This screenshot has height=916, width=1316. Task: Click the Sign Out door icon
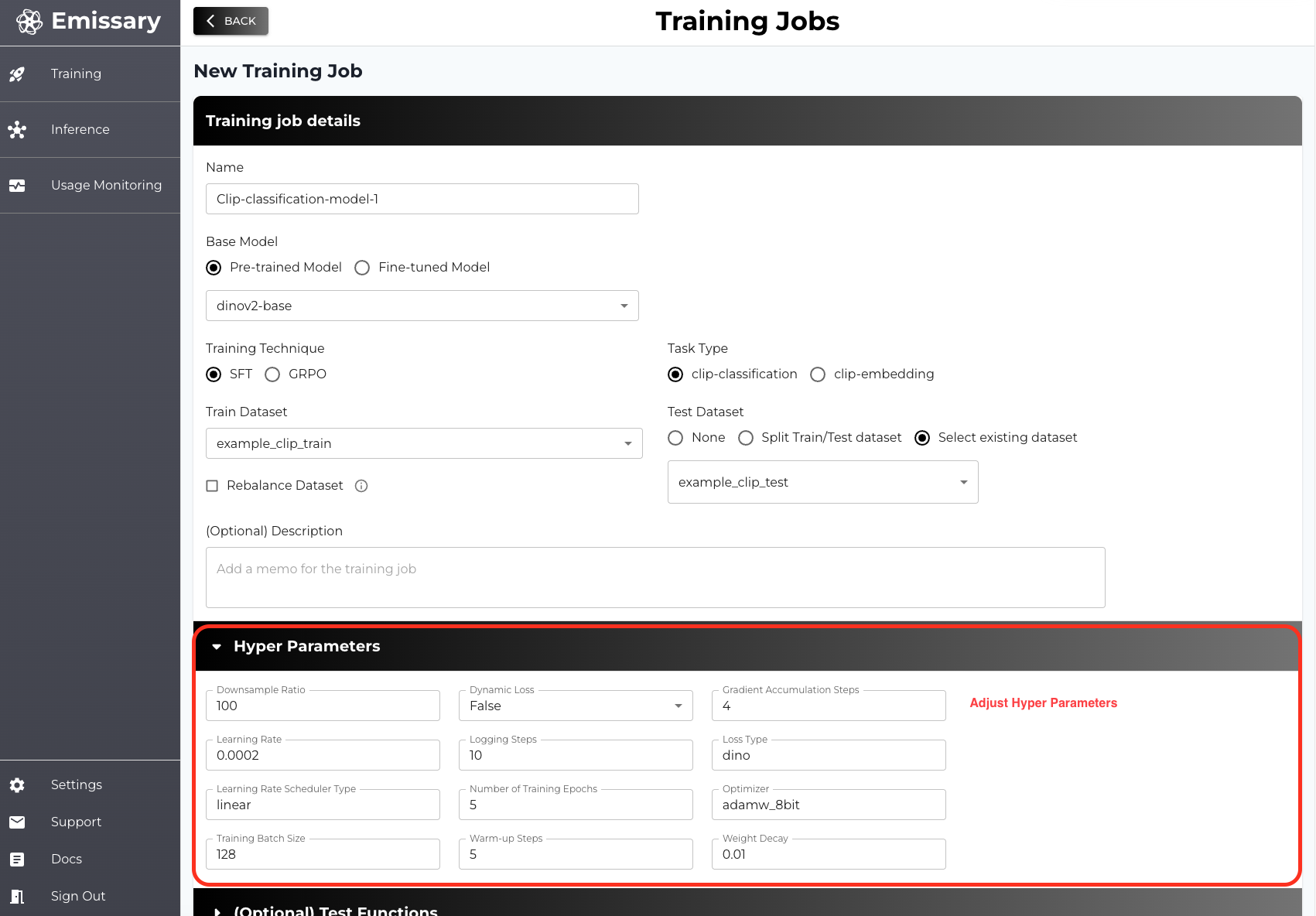pyautogui.click(x=17, y=897)
